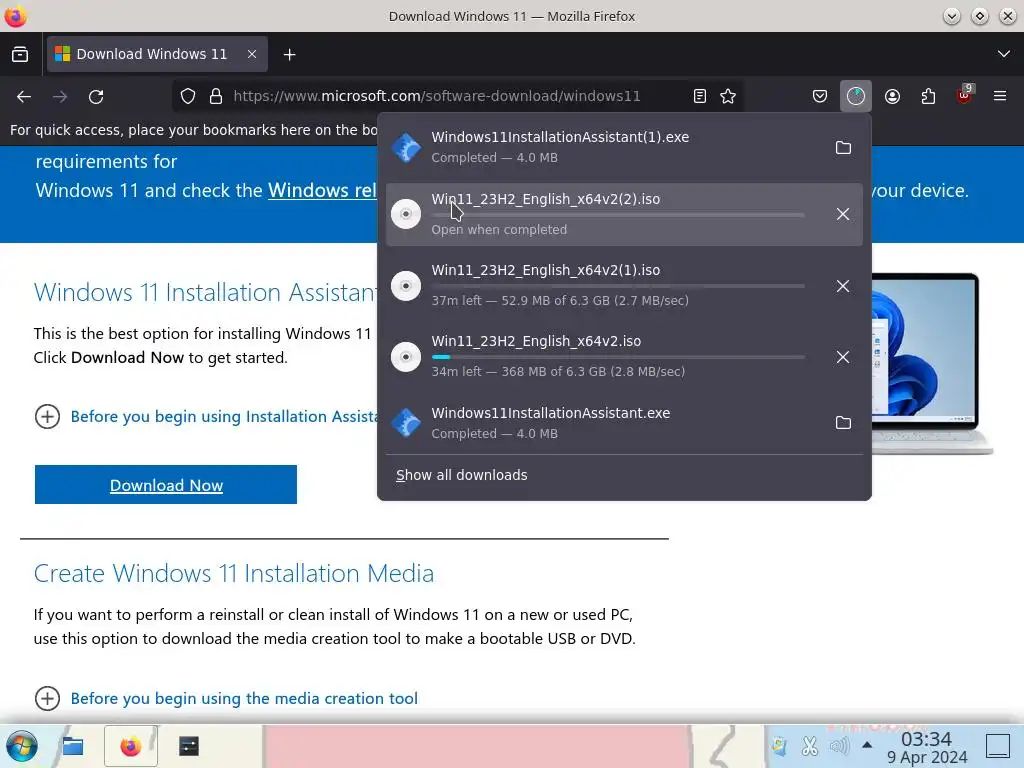The width and height of the screenshot is (1024, 768).
Task: Open the extensions puzzle icon
Action: [x=928, y=97]
